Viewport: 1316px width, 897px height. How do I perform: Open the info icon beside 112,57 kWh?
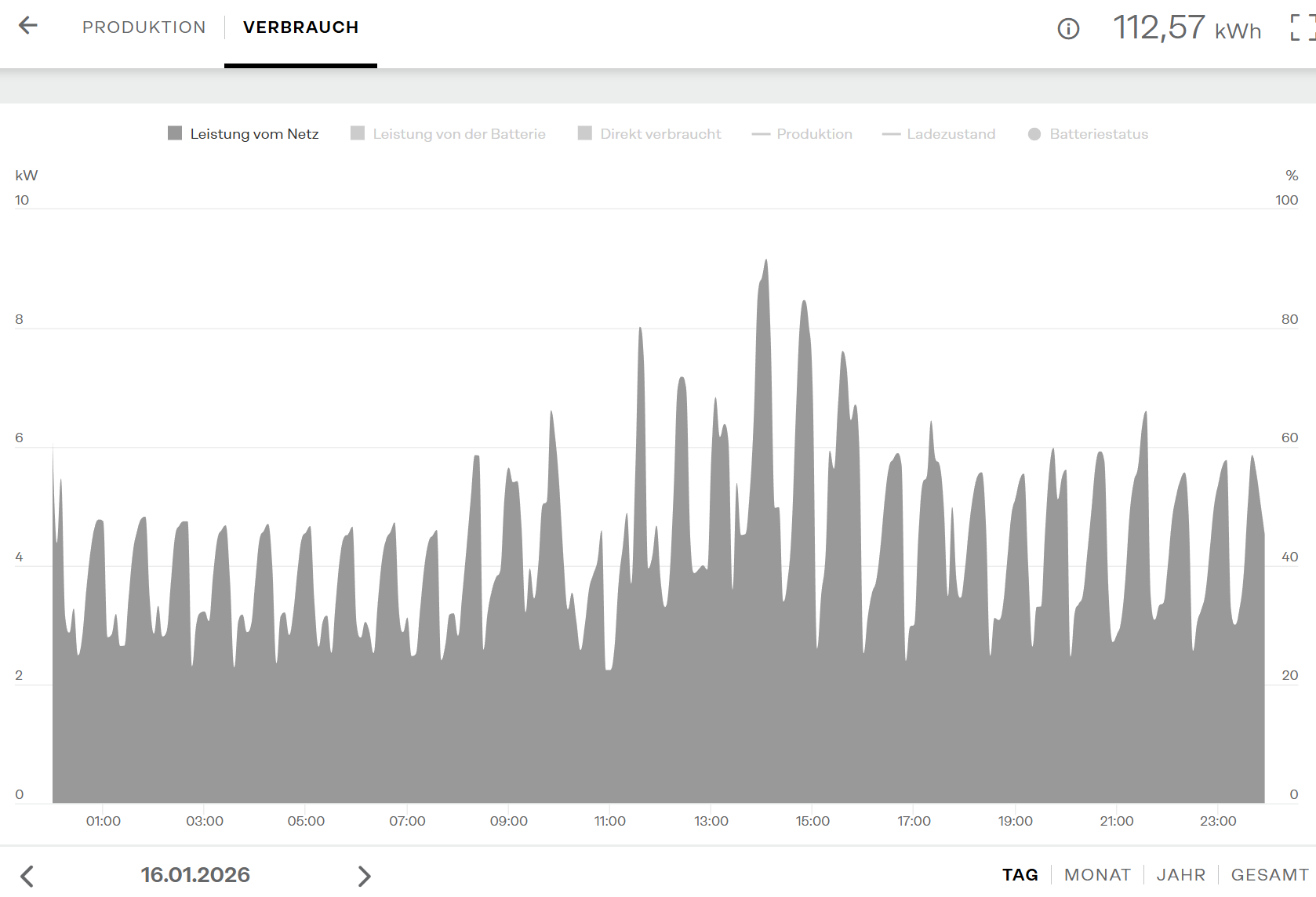tap(1068, 29)
